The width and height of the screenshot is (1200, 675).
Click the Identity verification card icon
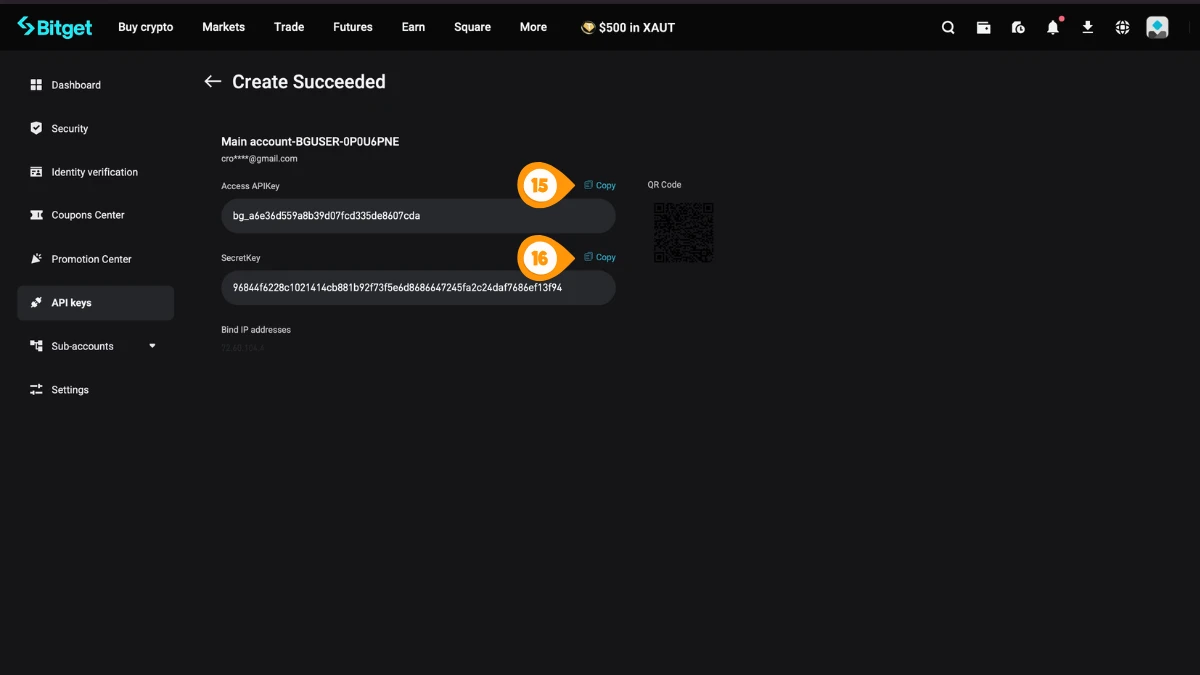click(x=36, y=172)
